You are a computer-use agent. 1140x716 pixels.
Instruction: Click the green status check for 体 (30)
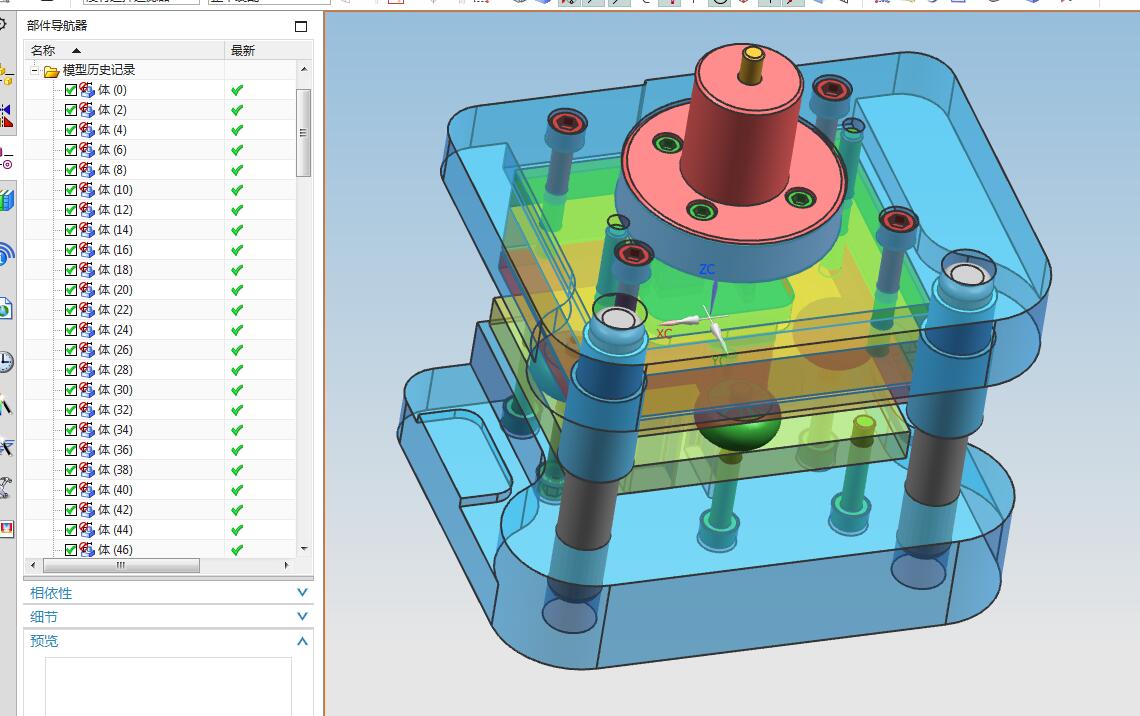(x=237, y=390)
